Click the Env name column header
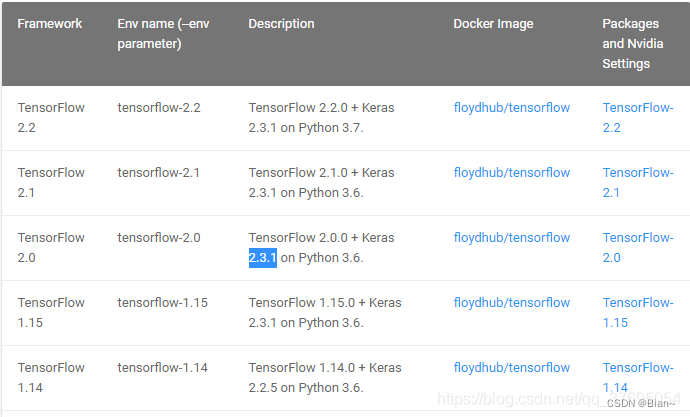Screen dimensions: 690x417 coord(163,34)
